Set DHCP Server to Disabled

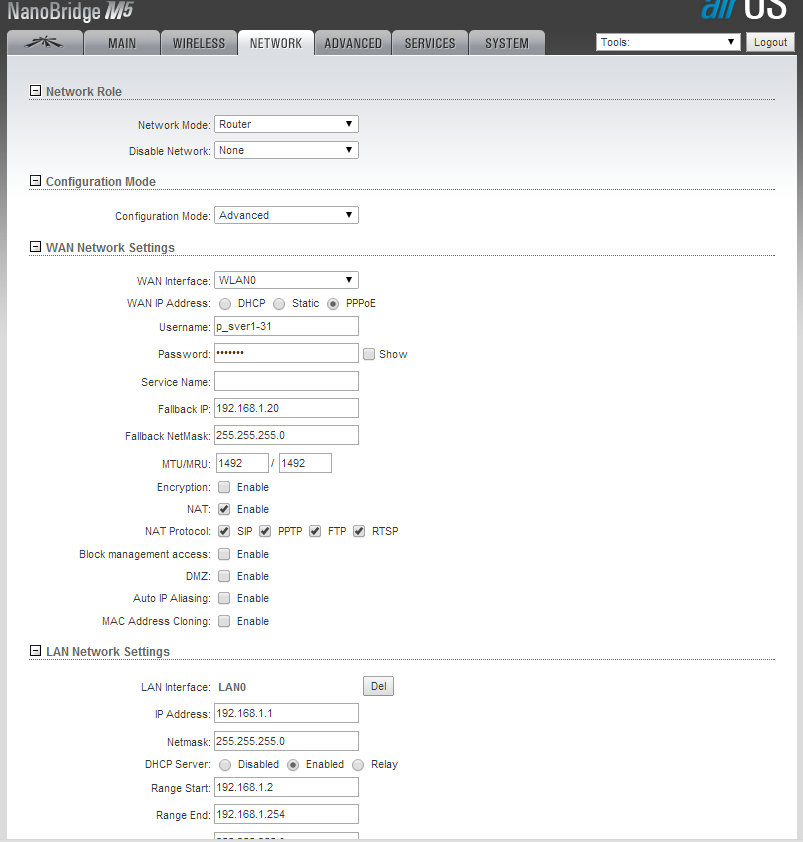tap(225, 765)
